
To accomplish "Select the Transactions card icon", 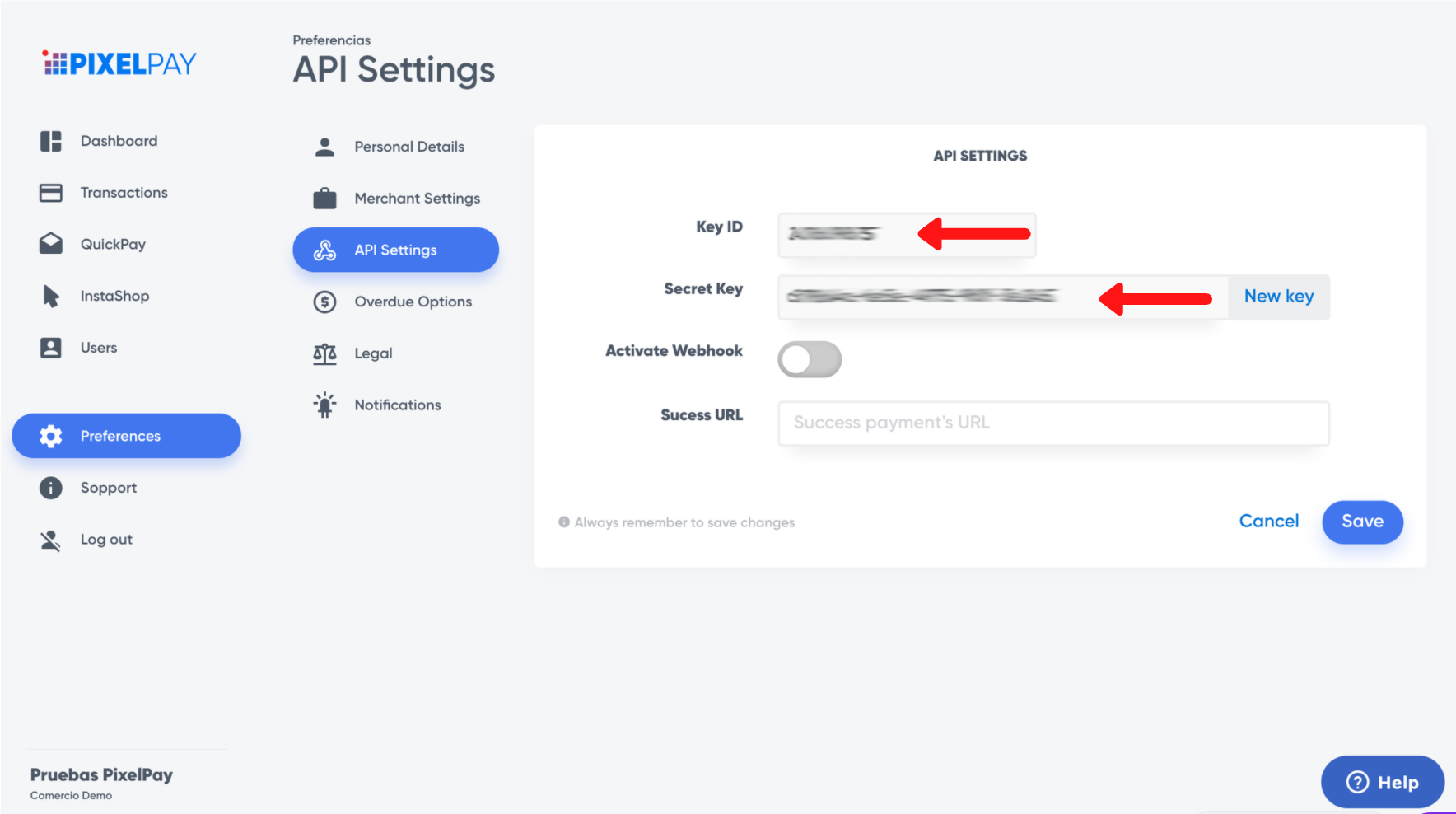I will [x=50, y=193].
